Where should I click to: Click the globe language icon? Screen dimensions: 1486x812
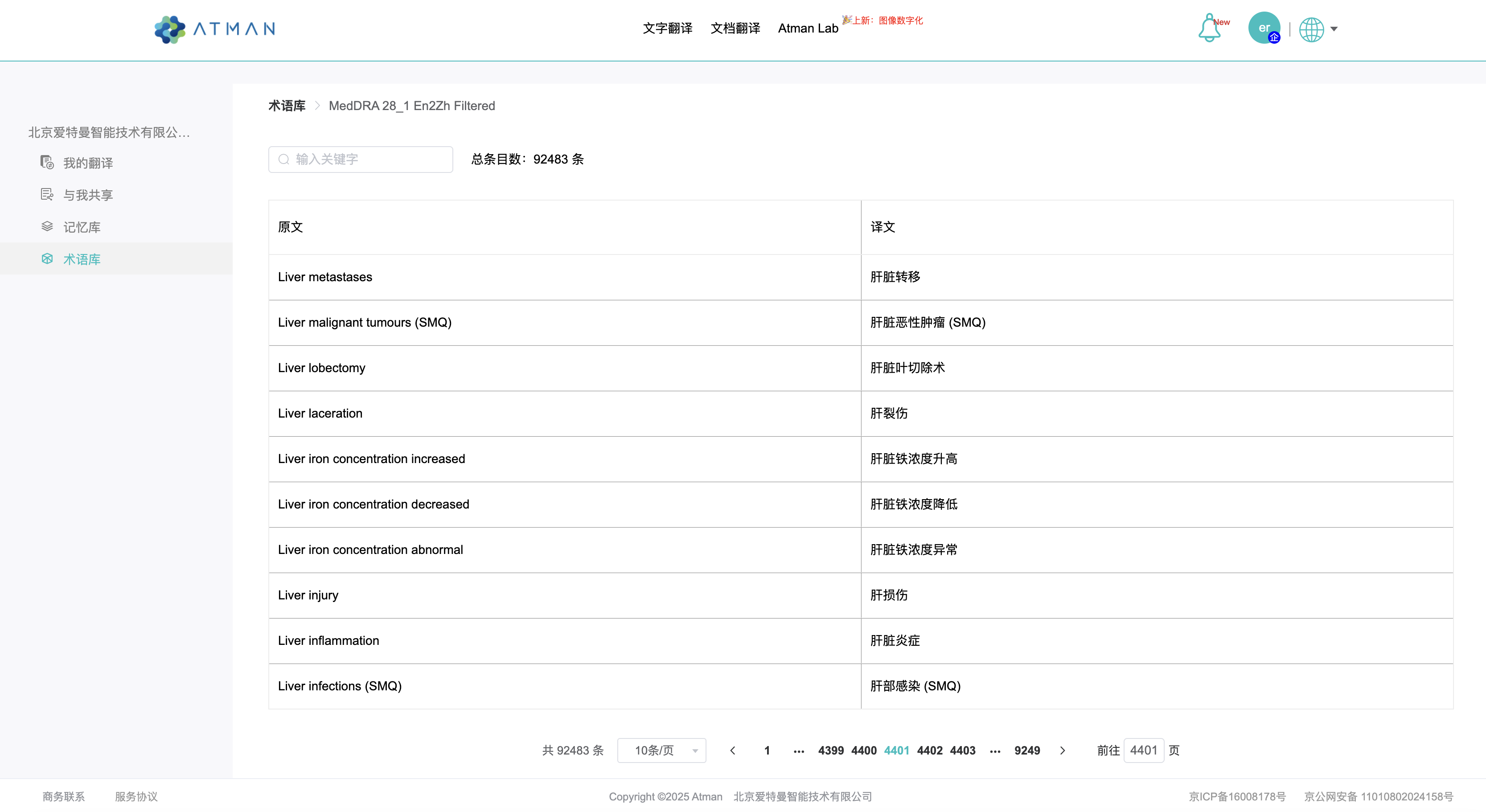(1311, 29)
